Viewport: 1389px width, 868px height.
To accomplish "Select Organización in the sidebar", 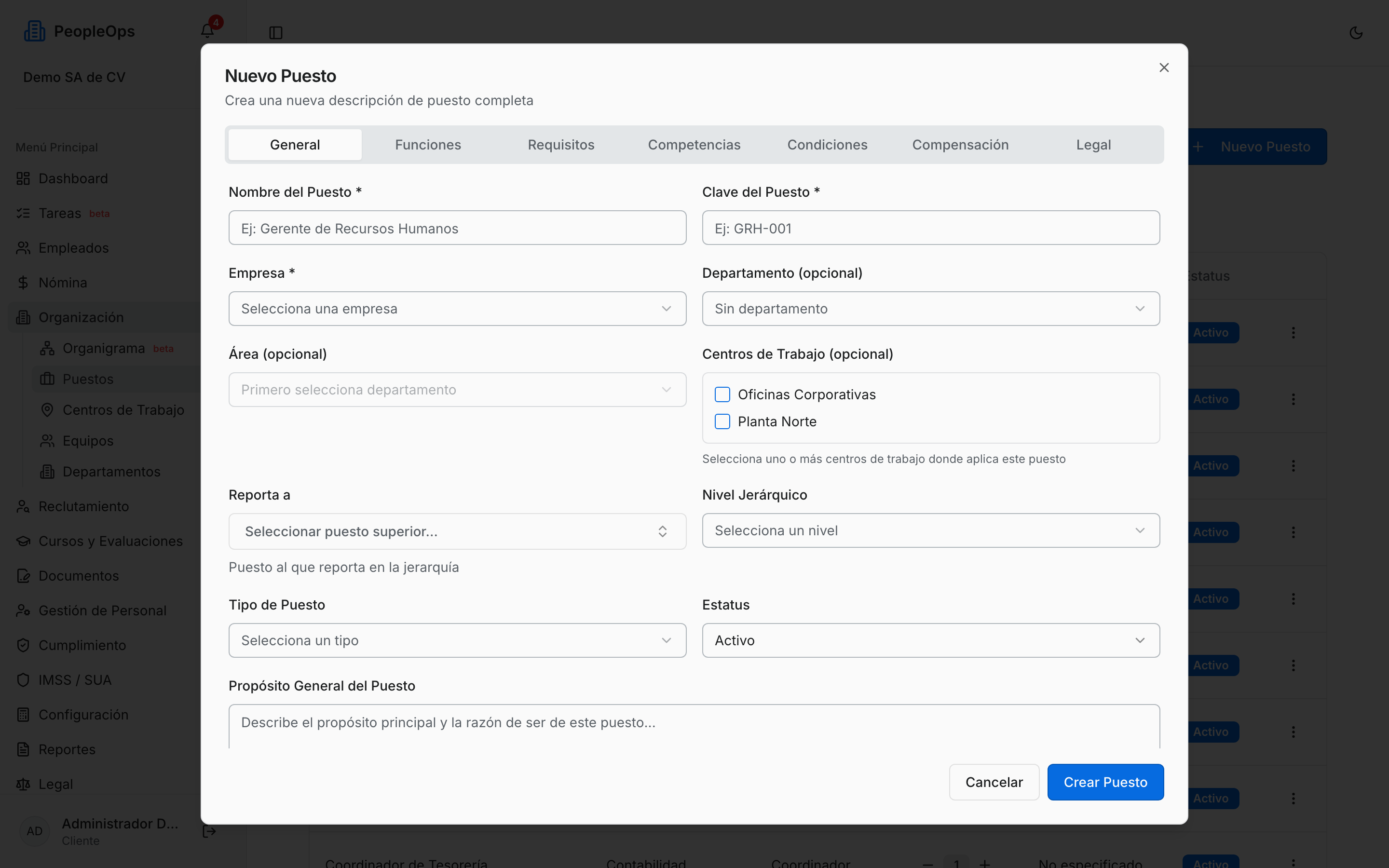I will pos(81,317).
